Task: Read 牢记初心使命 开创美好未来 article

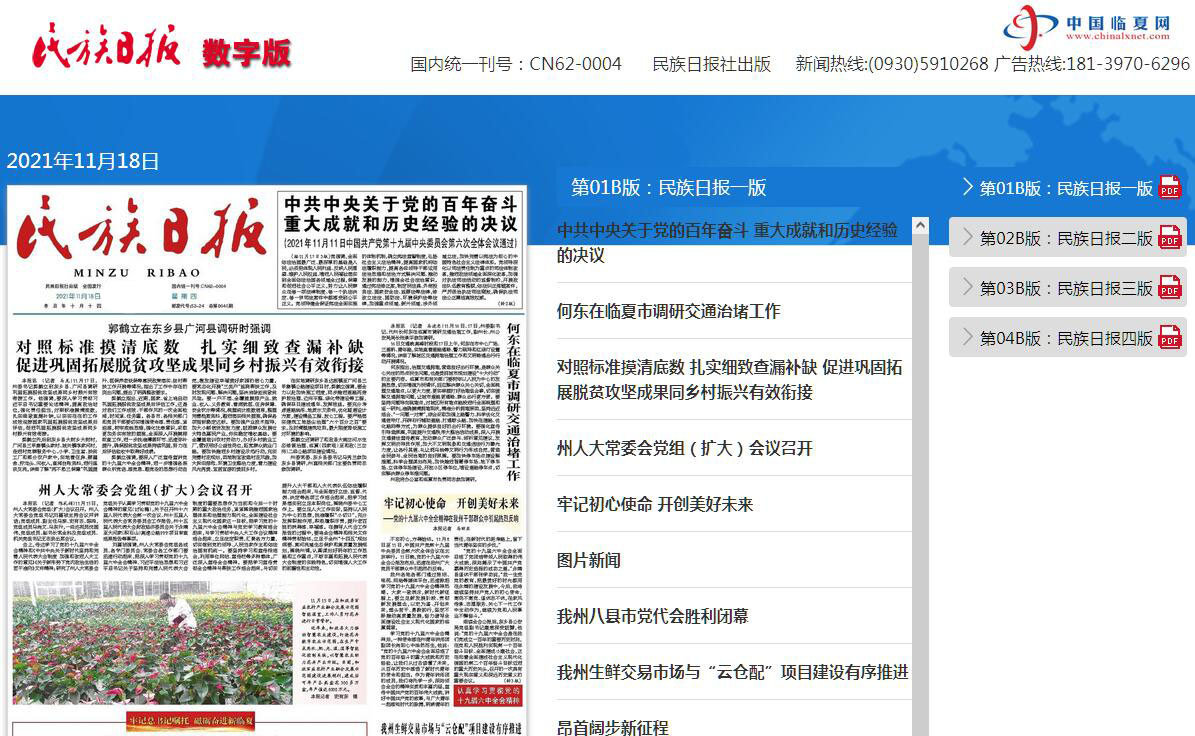Action: 654,504
